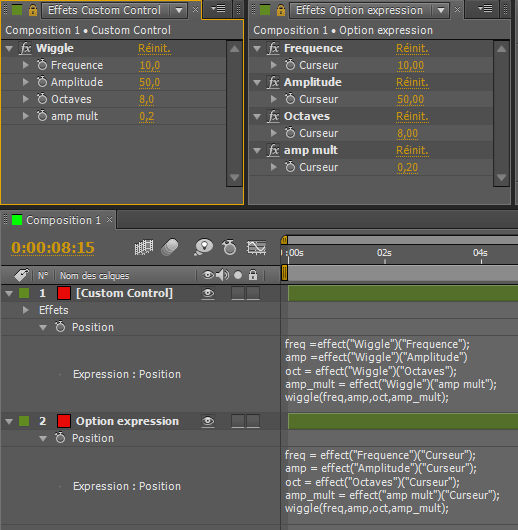The width and height of the screenshot is (518, 530).
Task: Hide the Custom Control layer with eye icon
Action: point(208,293)
